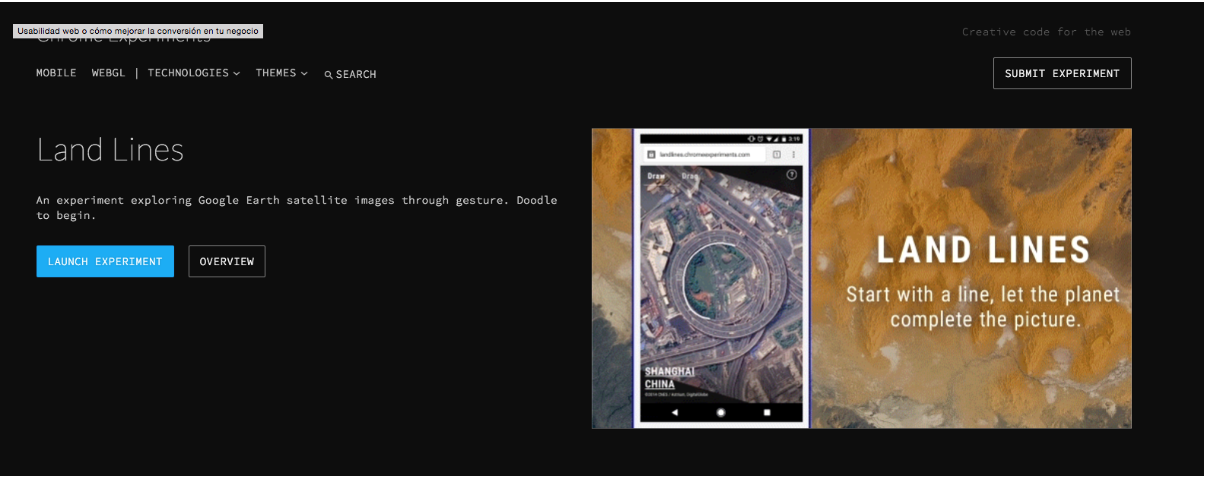Click the Launch Experiment button
The width and height of the screenshot is (1206, 482).
(x=105, y=261)
